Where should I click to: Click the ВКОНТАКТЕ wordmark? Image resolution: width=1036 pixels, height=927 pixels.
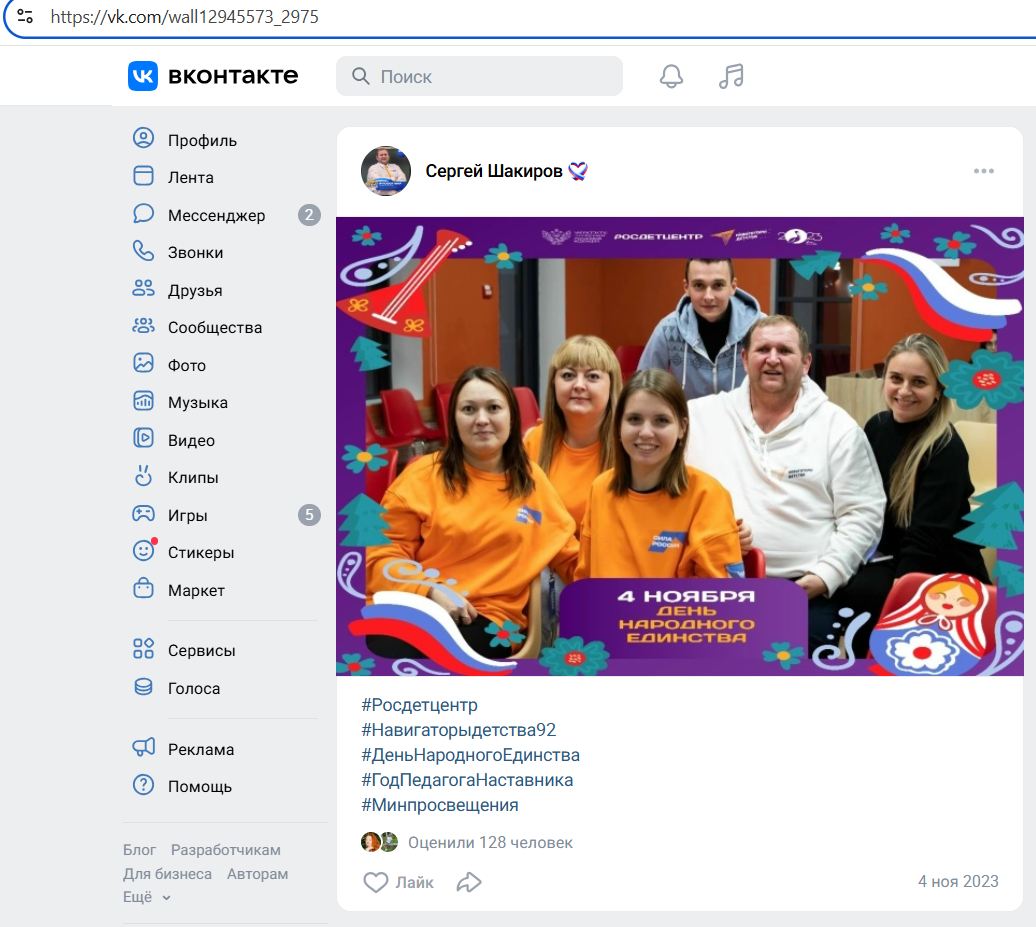tap(233, 76)
